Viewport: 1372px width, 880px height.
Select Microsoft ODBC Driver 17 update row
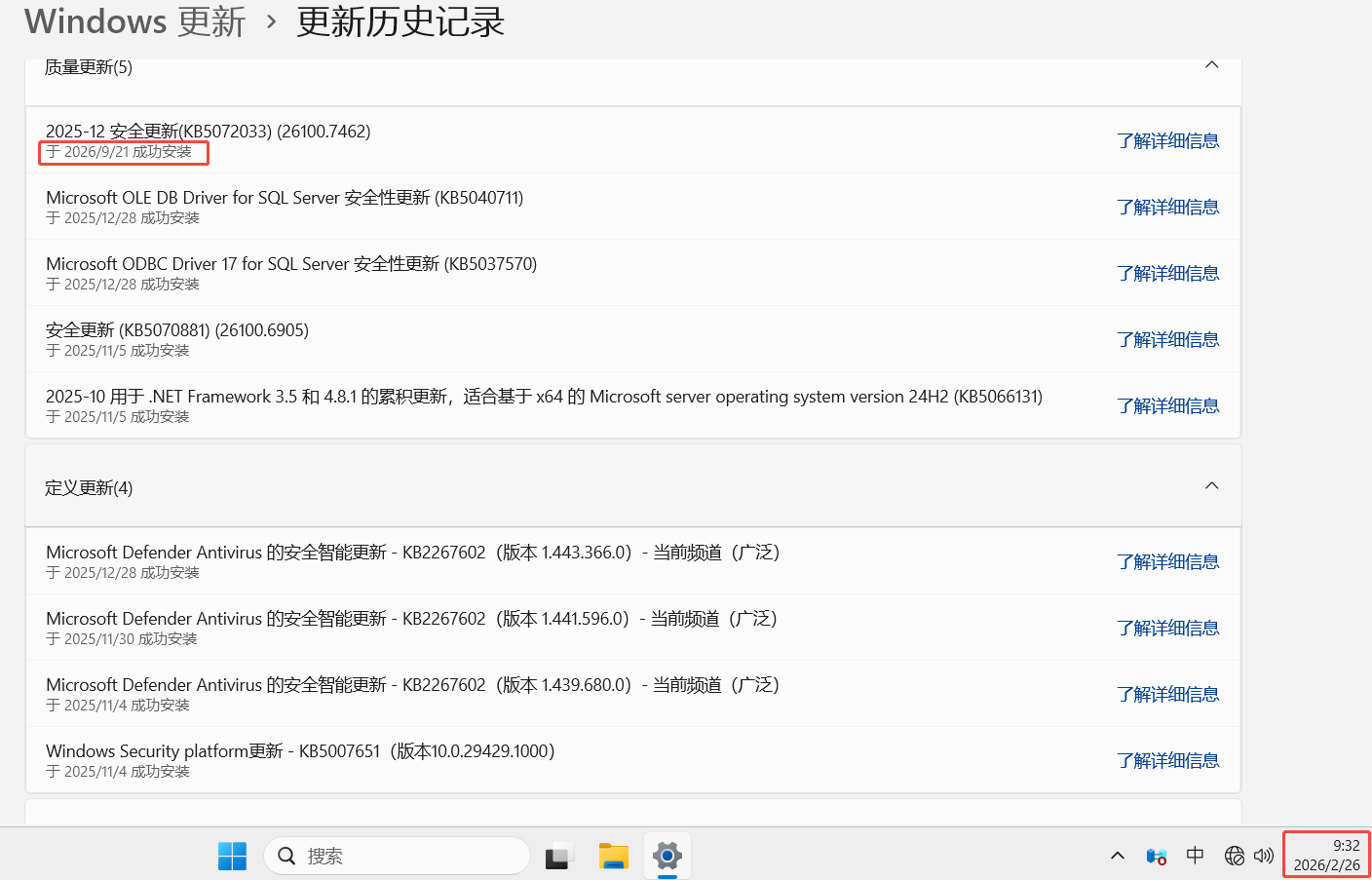632,273
